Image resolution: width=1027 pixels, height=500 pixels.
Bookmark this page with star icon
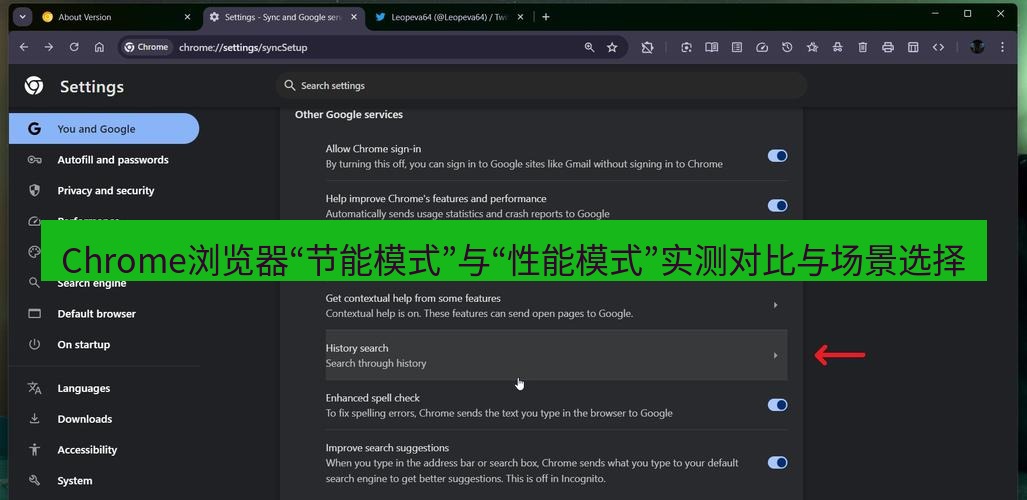coord(612,47)
